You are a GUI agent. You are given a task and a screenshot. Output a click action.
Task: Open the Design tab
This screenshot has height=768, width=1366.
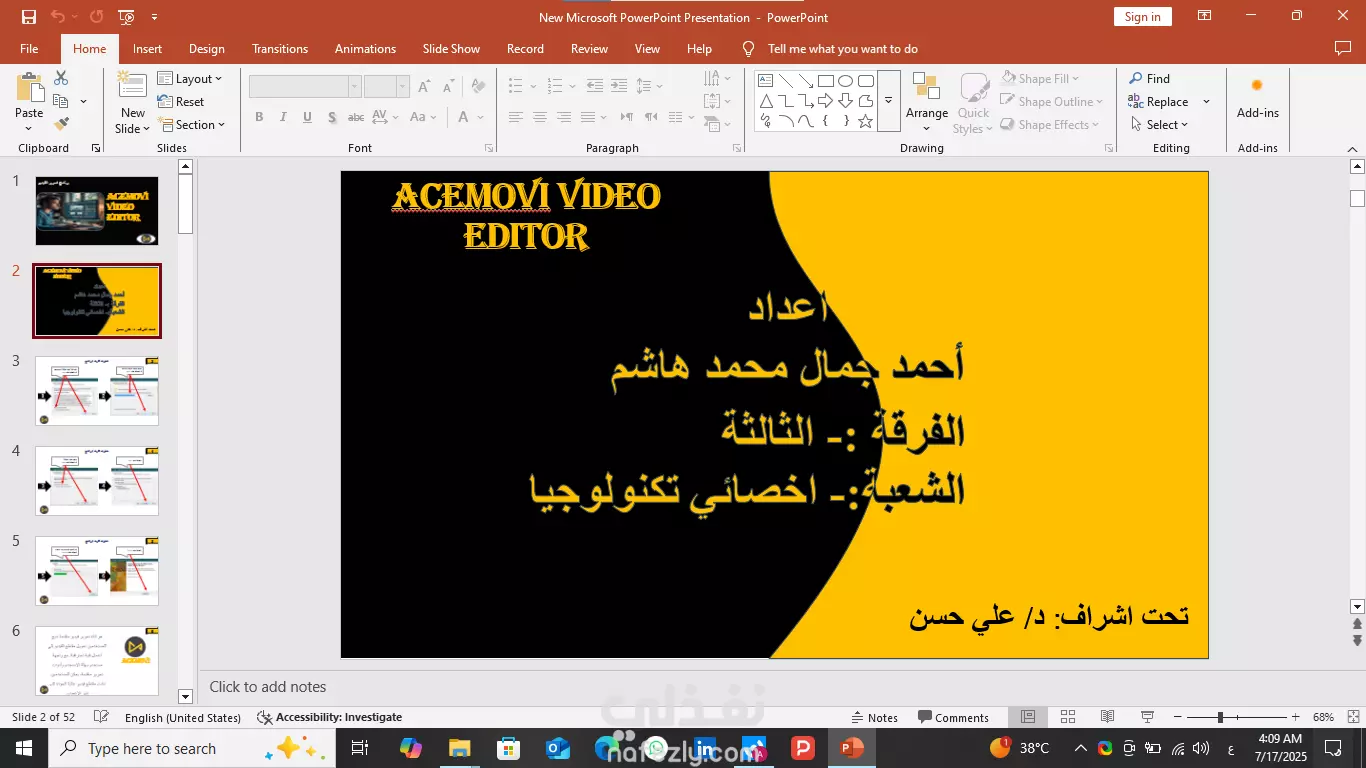point(207,48)
